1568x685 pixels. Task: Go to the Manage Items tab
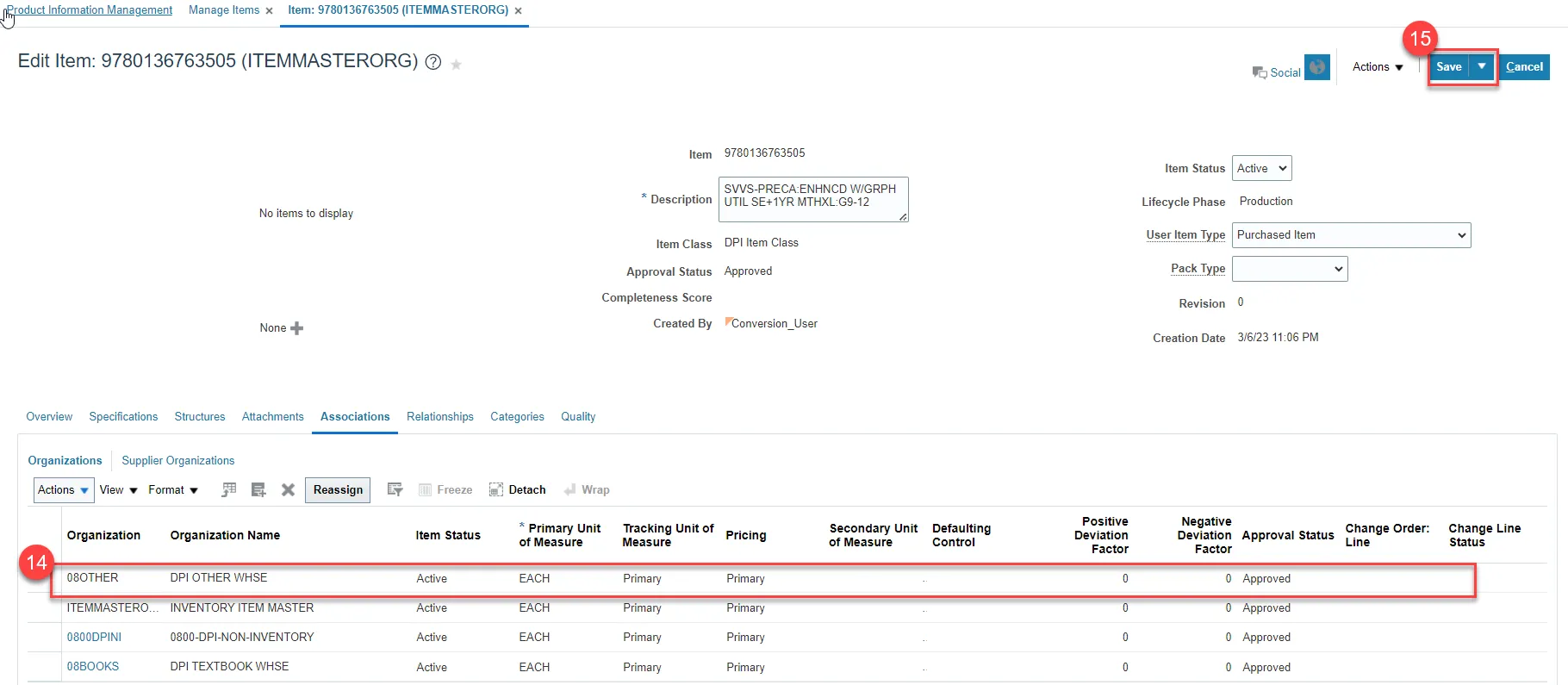224,10
